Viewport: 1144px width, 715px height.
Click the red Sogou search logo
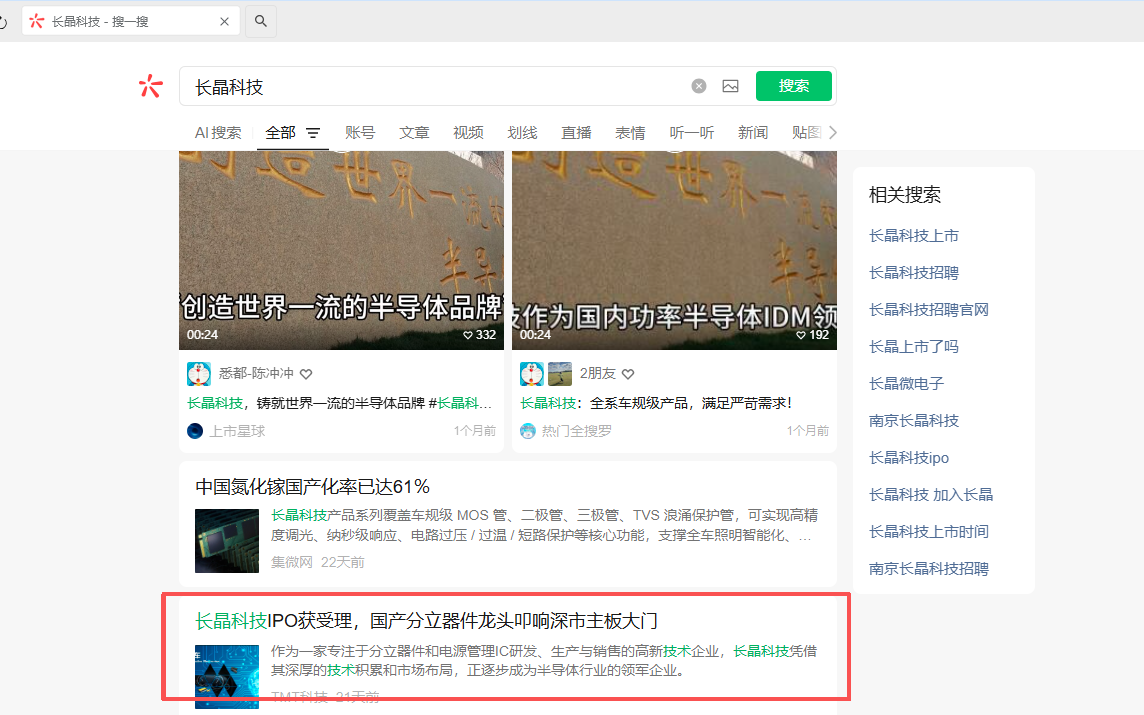(150, 86)
